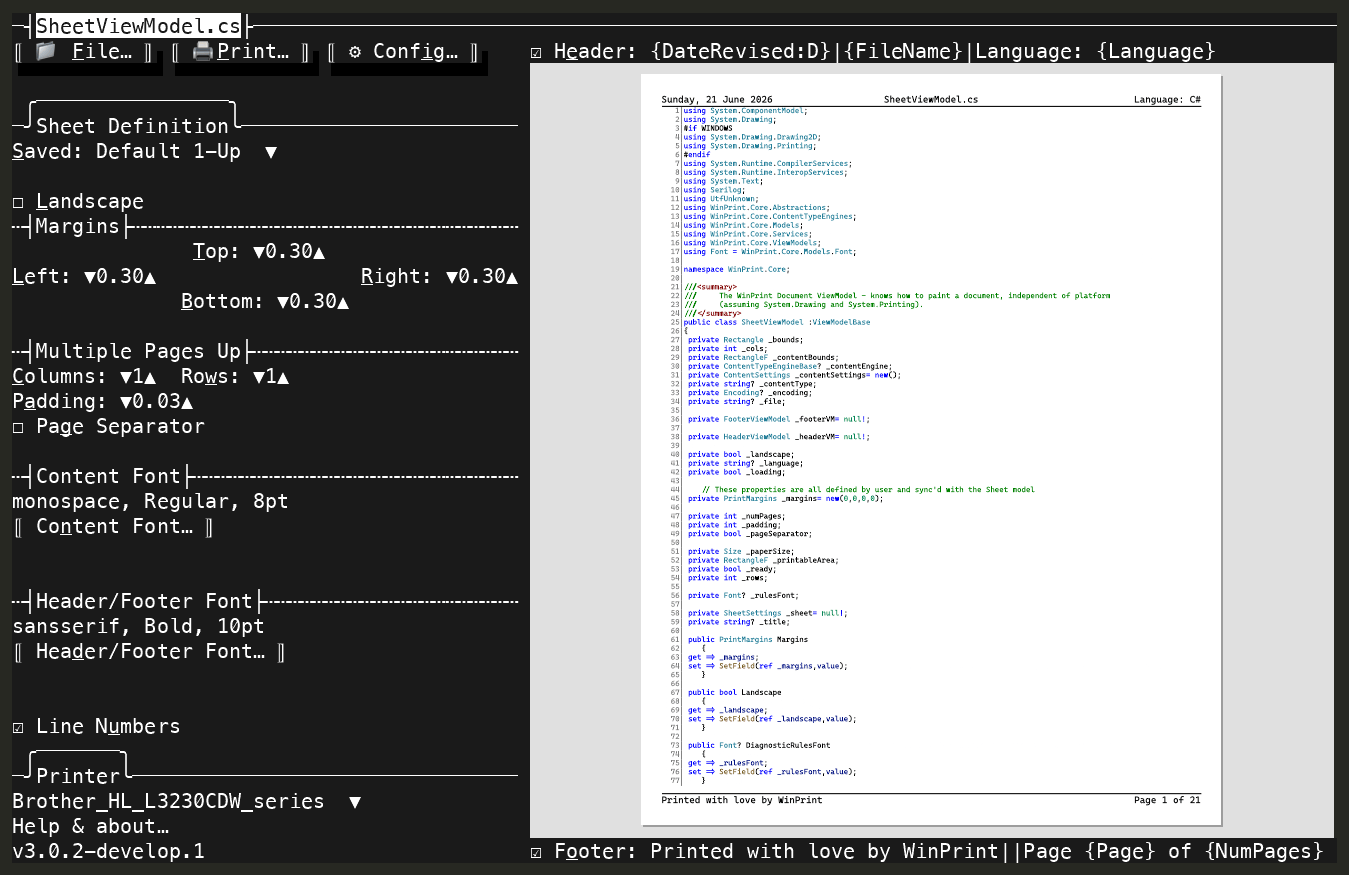This screenshot has height=875, width=1349.
Task: Increase the Columns count
Action: (150, 377)
